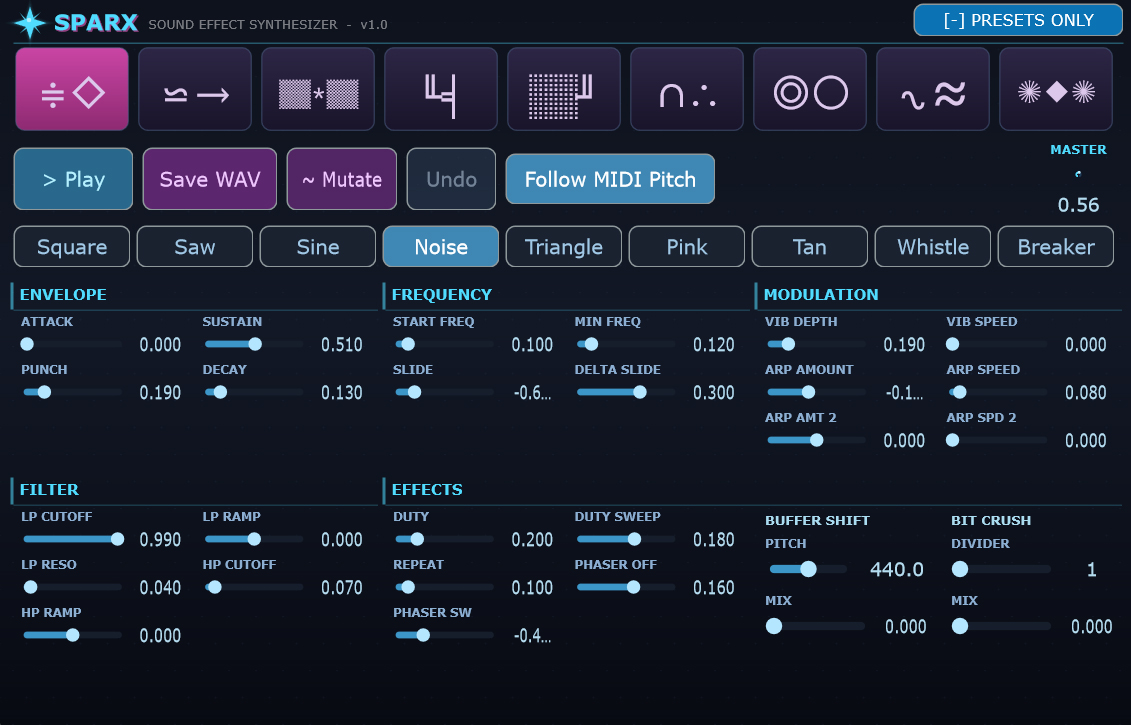Click the HP RAMP slider
Viewport: 1131px width, 725px height.
[72, 635]
